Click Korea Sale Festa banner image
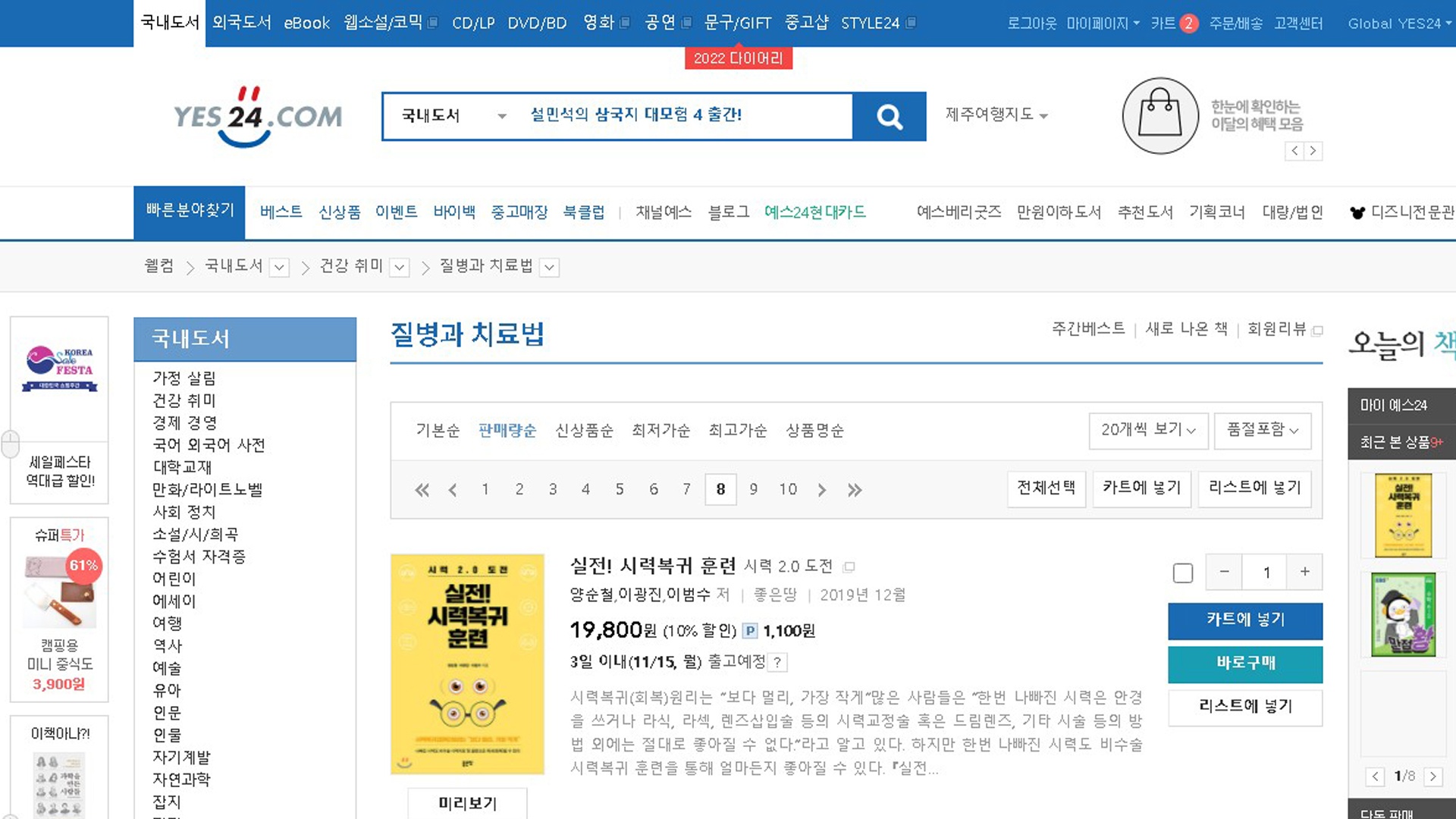 click(x=60, y=369)
